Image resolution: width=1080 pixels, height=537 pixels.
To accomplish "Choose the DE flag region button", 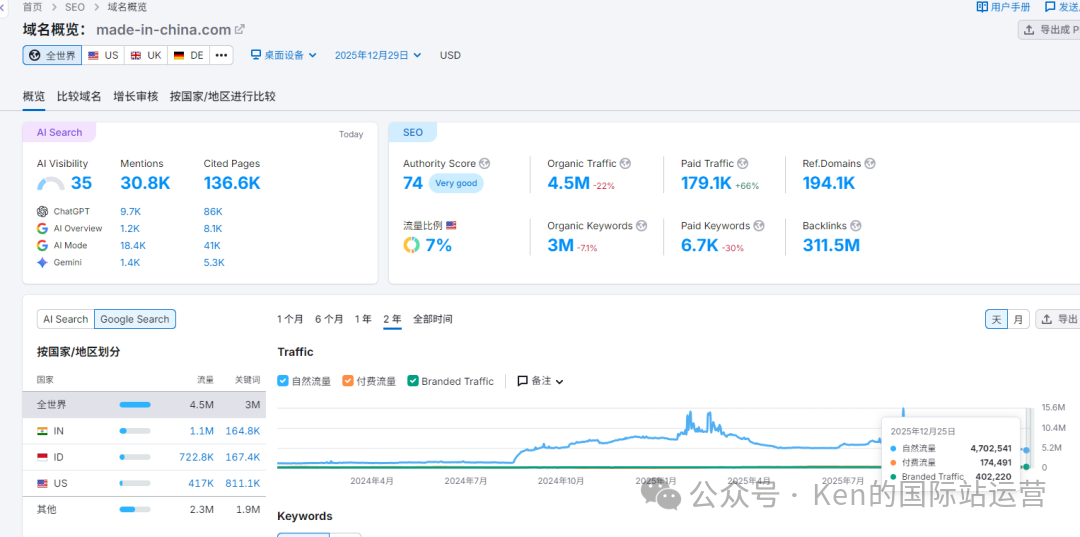I will [x=189, y=56].
